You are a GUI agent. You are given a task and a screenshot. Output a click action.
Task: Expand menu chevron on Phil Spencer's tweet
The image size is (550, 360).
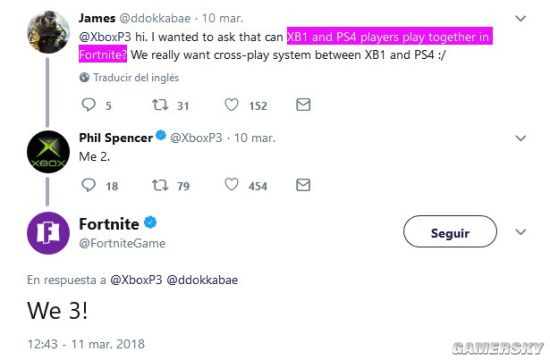click(521, 138)
